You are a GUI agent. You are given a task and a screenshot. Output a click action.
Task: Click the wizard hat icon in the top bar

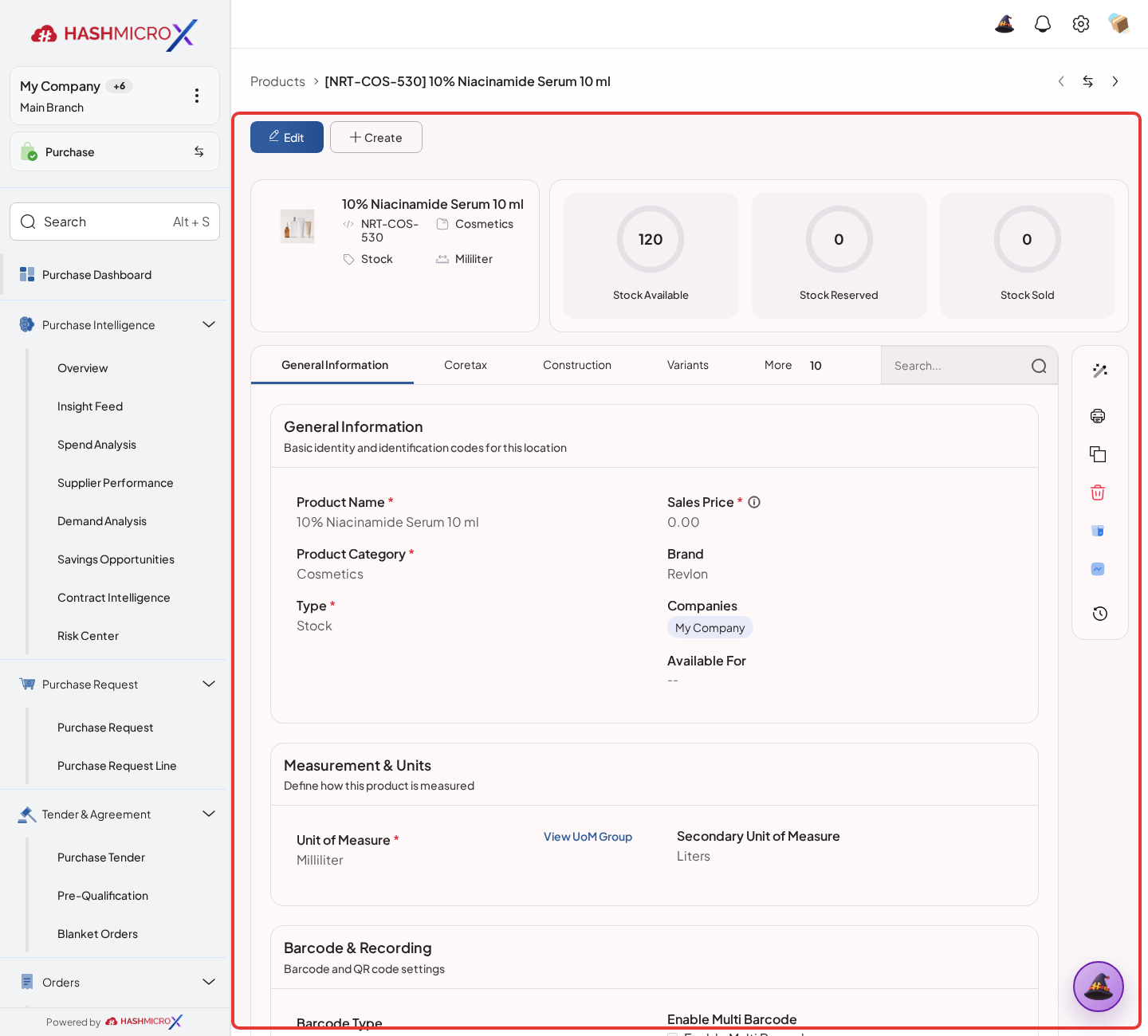point(1005,24)
